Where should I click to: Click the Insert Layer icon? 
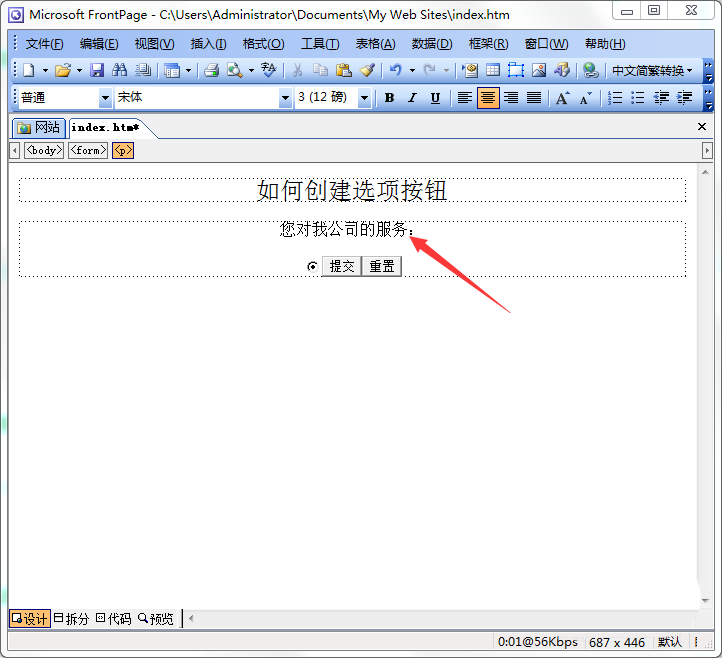pos(516,70)
